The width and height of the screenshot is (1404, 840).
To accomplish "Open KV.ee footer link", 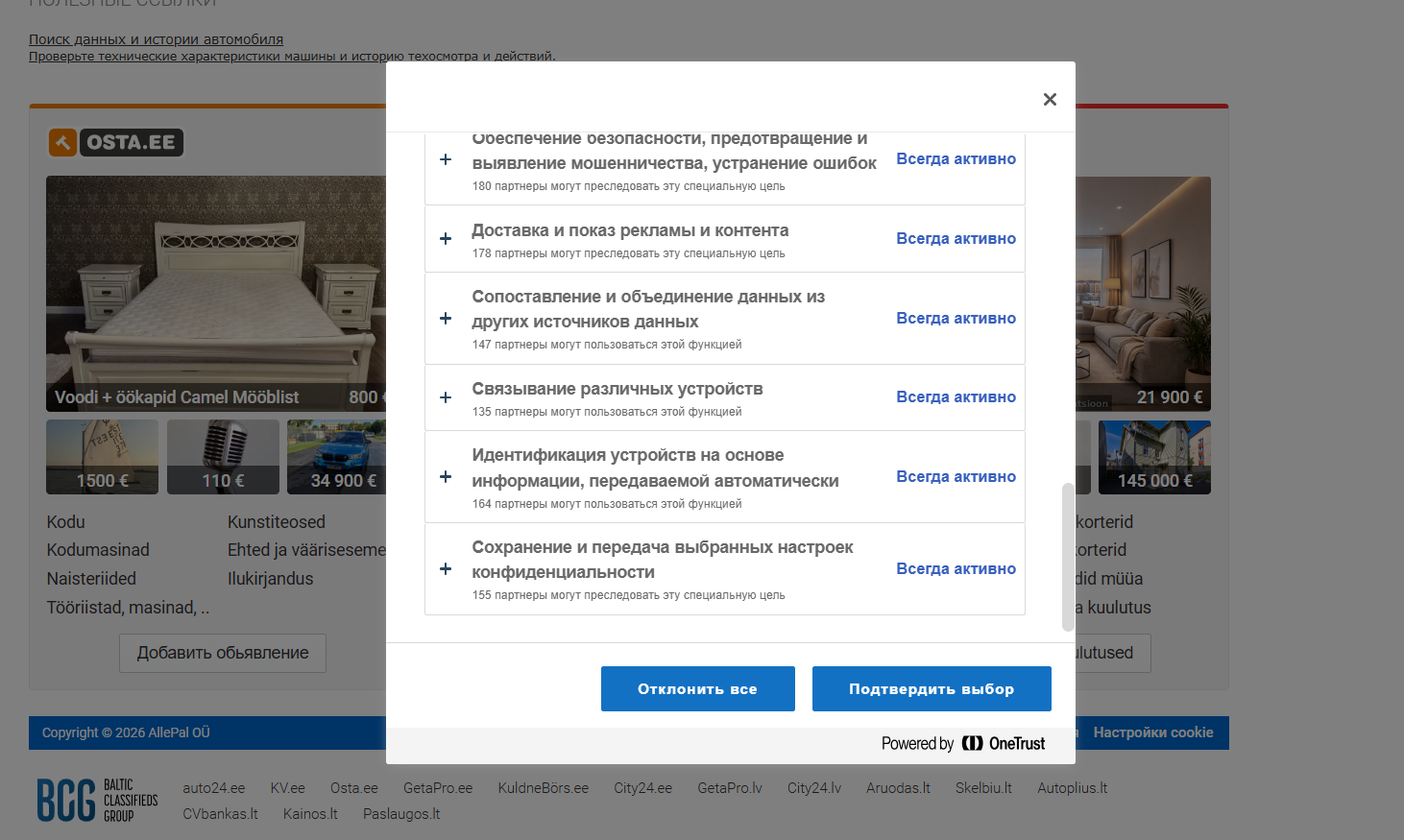I will pos(287,788).
